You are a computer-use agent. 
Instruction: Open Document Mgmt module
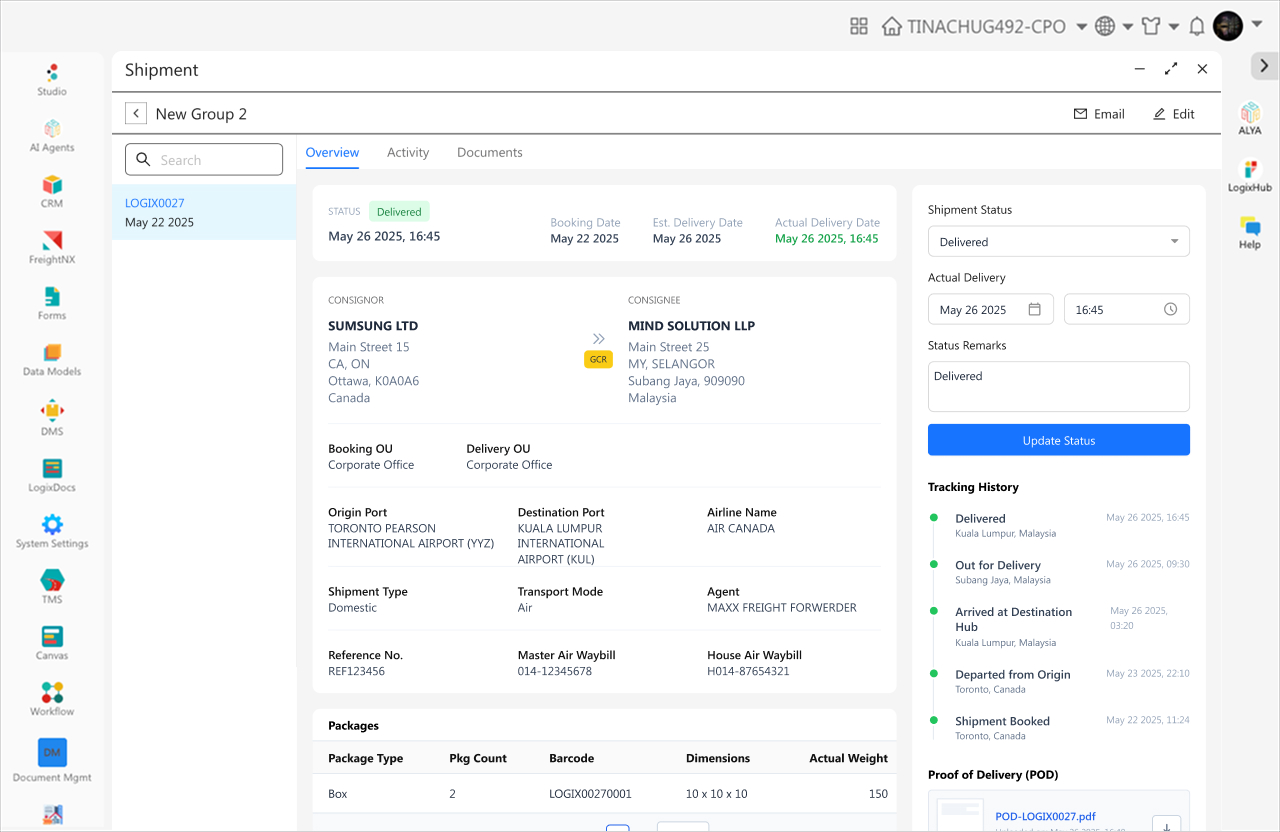click(x=52, y=761)
